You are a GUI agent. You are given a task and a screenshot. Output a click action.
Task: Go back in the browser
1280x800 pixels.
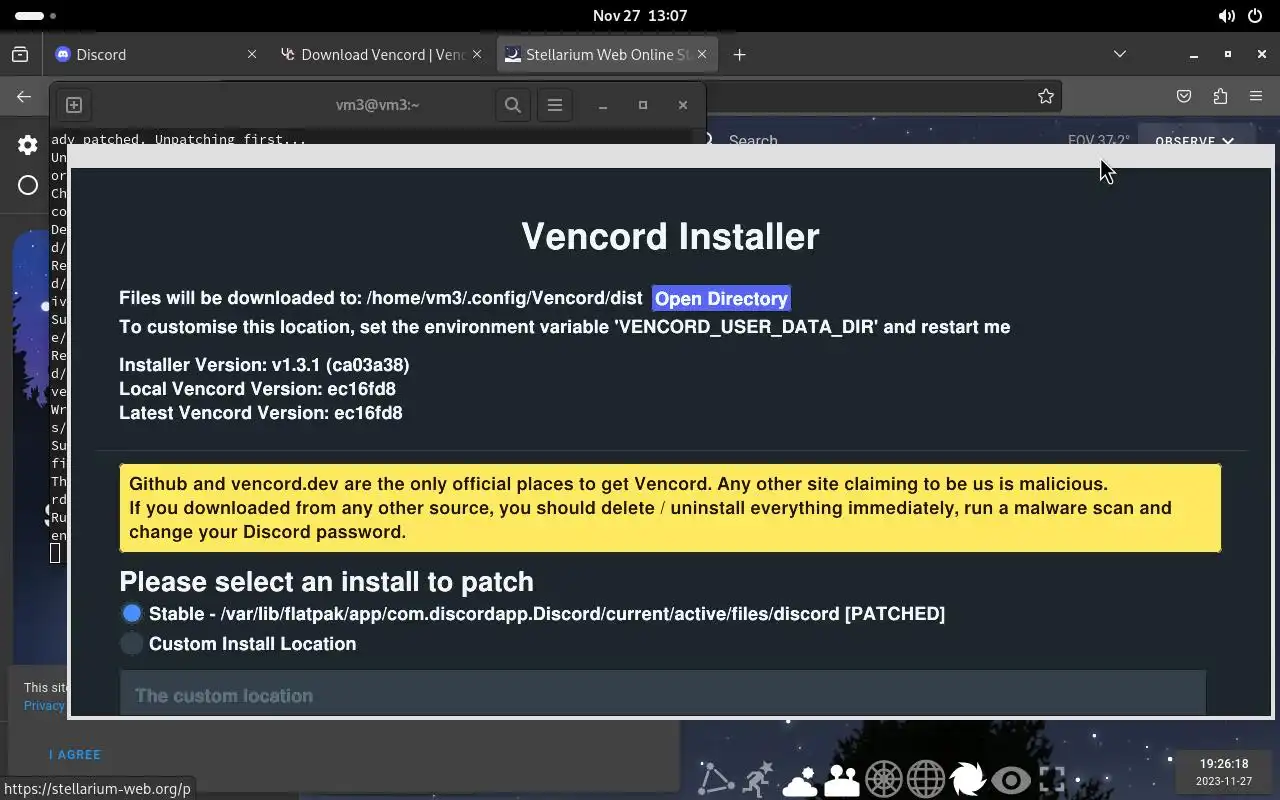[x=24, y=96]
